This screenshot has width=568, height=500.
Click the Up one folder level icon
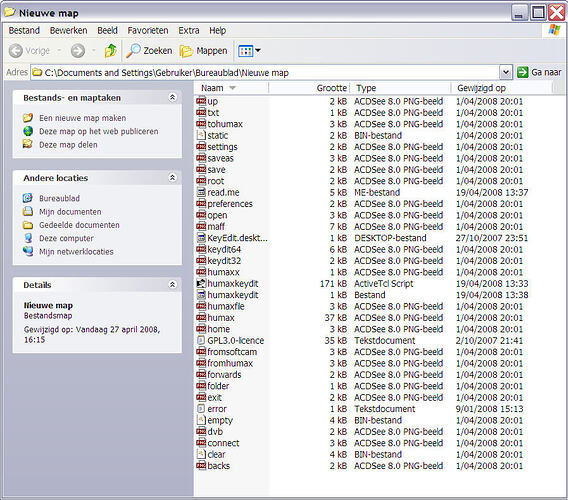(110, 51)
